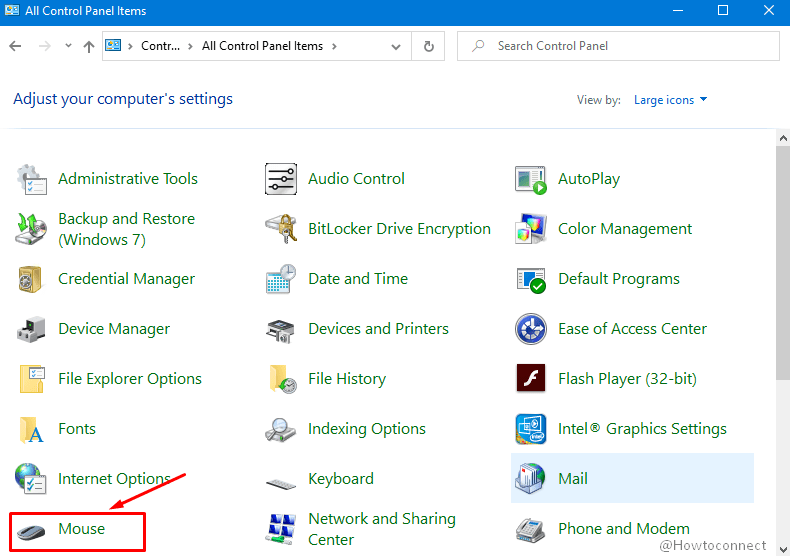Image resolution: width=790 pixels, height=556 pixels.
Task: Open the View by Large icons dropdown
Action: click(x=670, y=100)
